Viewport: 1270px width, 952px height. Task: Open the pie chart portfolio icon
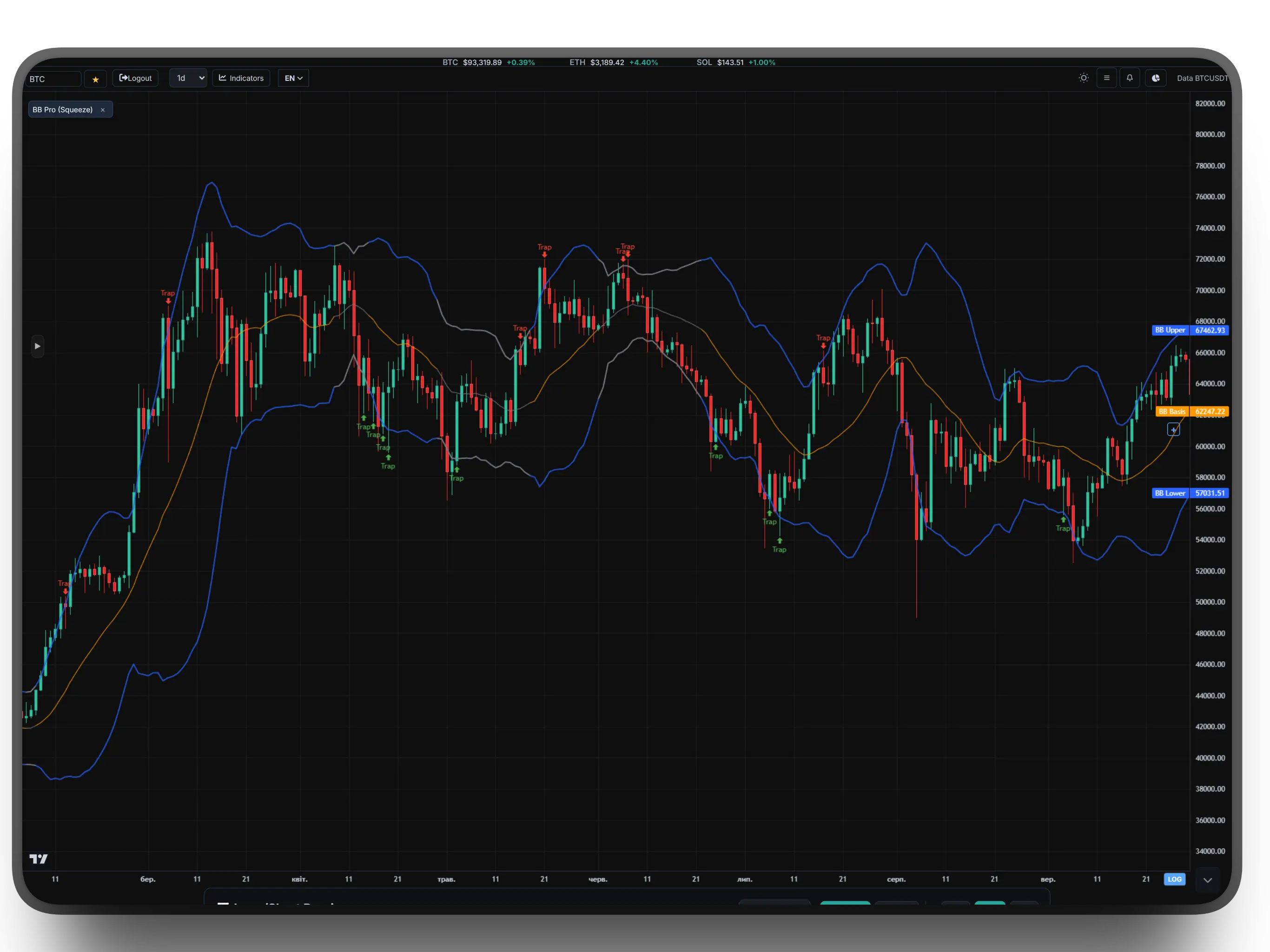(x=1156, y=78)
